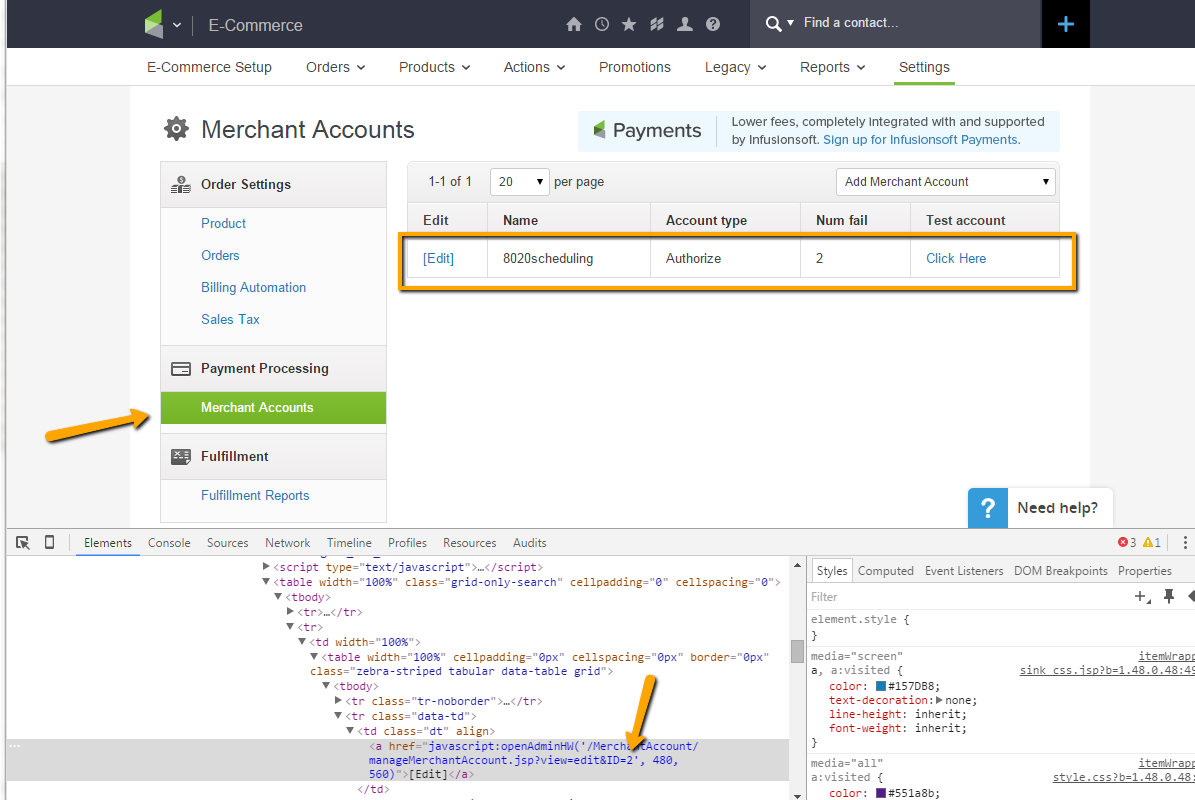Image resolution: width=1195 pixels, height=800 pixels.
Task: Add new style rule with plus icon
Action: pos(1142,597)
